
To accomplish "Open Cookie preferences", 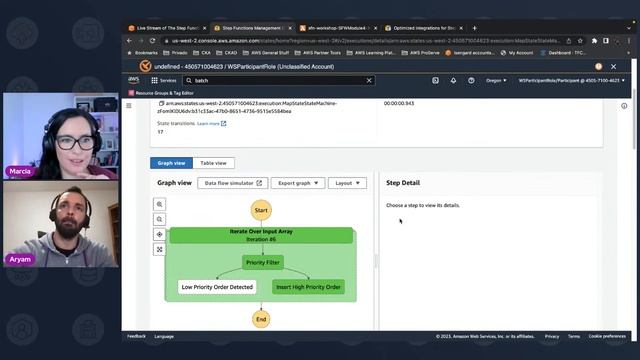I will pos(607,336).
